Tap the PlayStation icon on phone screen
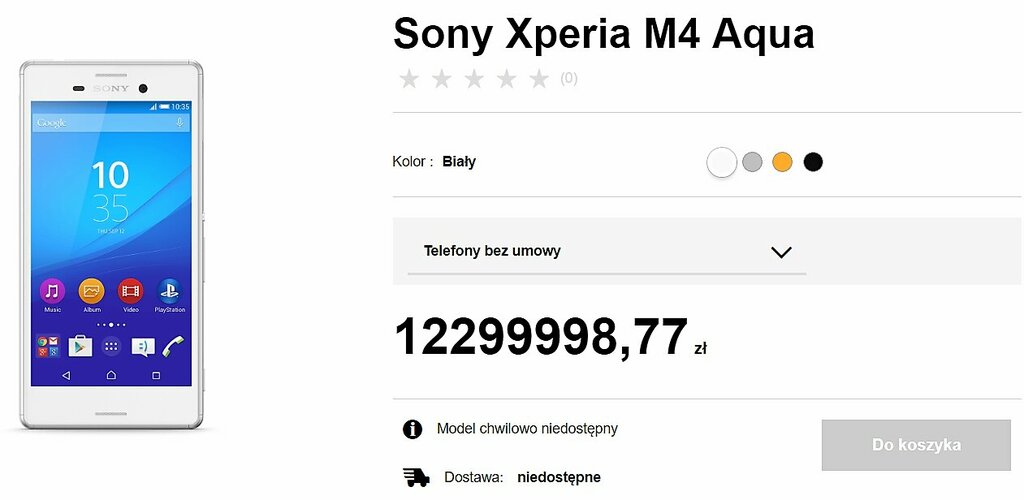This screenshot has width=1024, height=500. click(x=169, y=291)
